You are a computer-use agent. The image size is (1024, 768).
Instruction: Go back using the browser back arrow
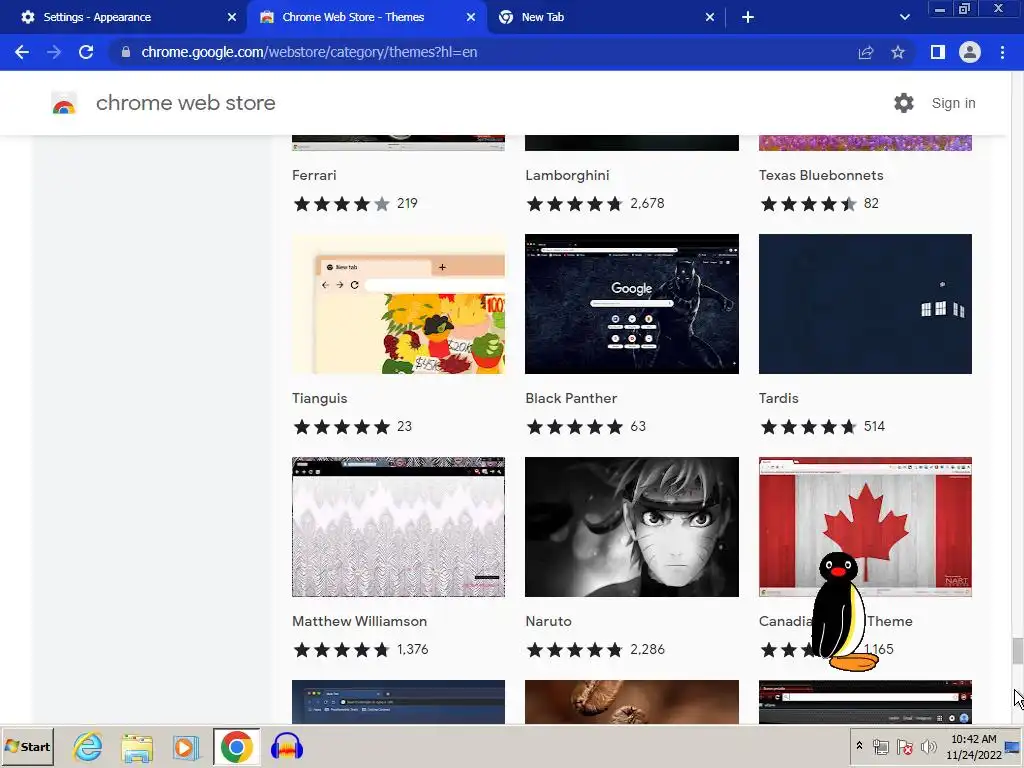tap(22, 52)
